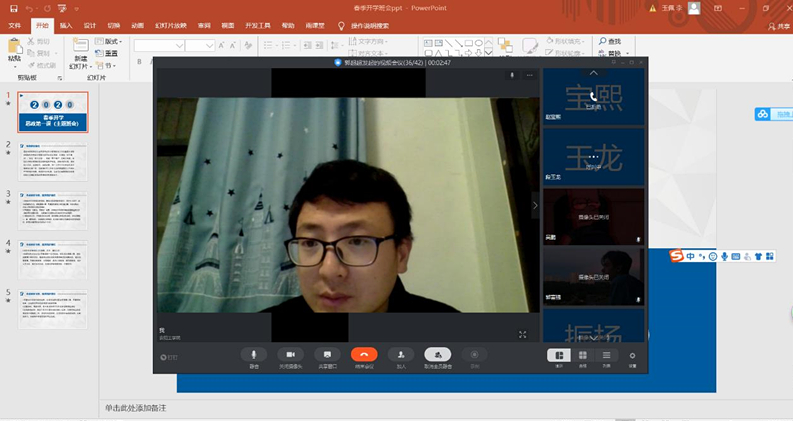The width and height of the screenshot is (793, 421).
Task: Start slideshow from beginning quick access icon
Action: pyautogui.click(x=62, y=9)
